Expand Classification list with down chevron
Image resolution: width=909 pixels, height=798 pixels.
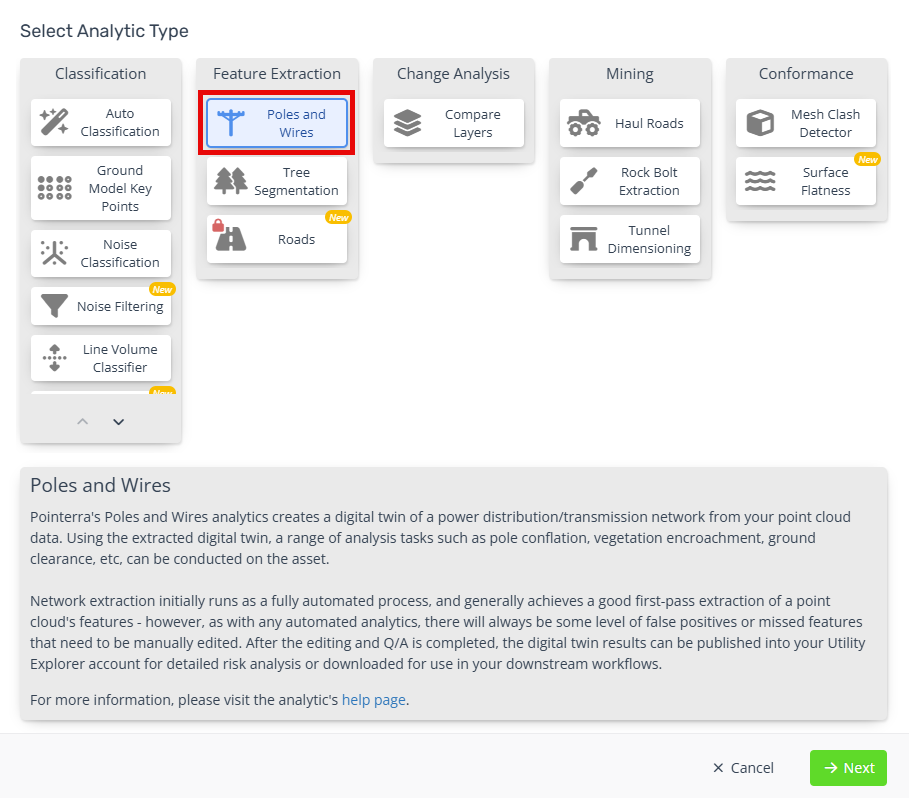118,422
